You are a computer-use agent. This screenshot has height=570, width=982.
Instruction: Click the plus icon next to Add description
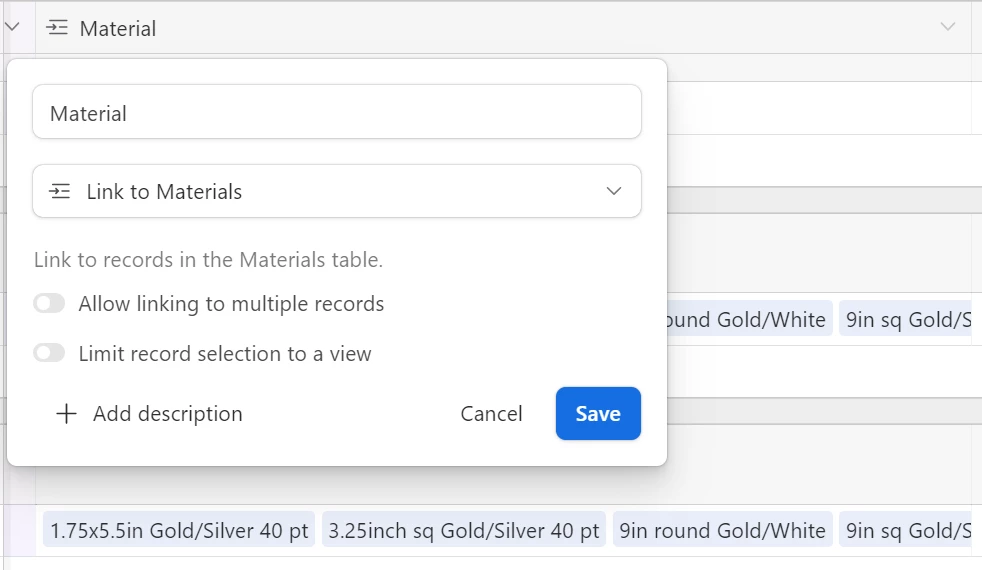66,414
